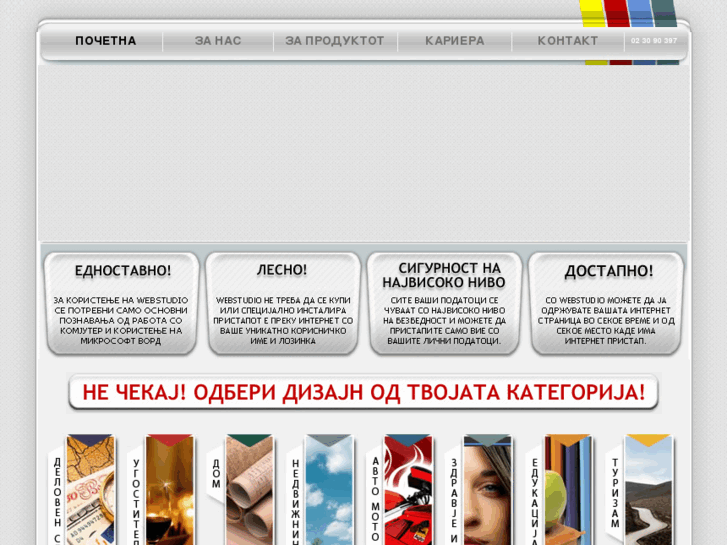Click the НЕ ЧЕКАЈ! ОДБЕРИ ДИЗАЈН banner

tap(364, 393)
